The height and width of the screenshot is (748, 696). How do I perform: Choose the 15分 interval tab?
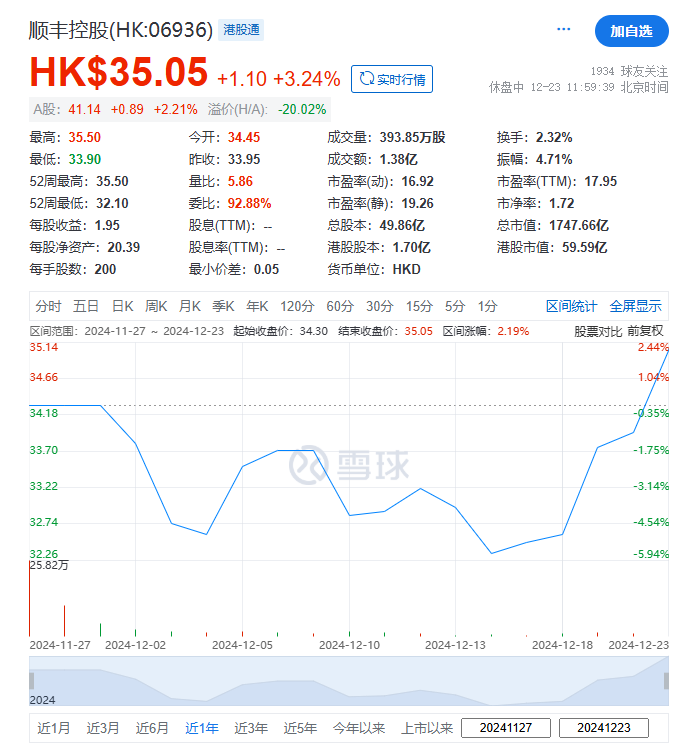coord(419,306)
